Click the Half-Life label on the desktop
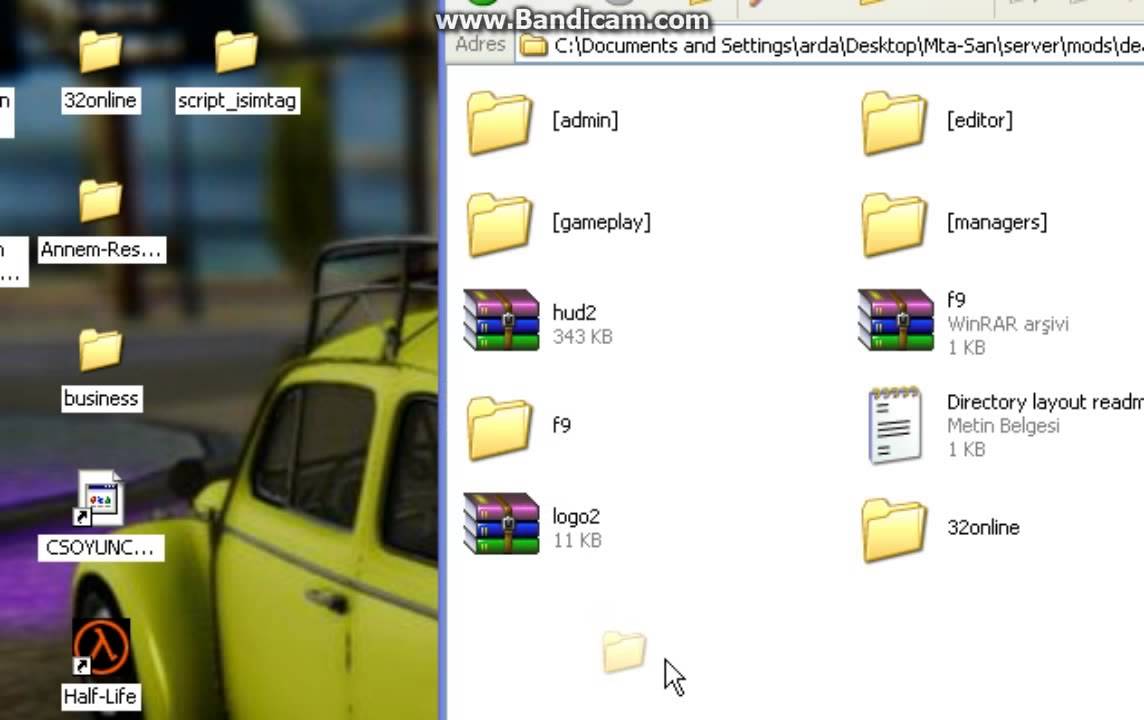1144x720 pixels. coord(100,697)
